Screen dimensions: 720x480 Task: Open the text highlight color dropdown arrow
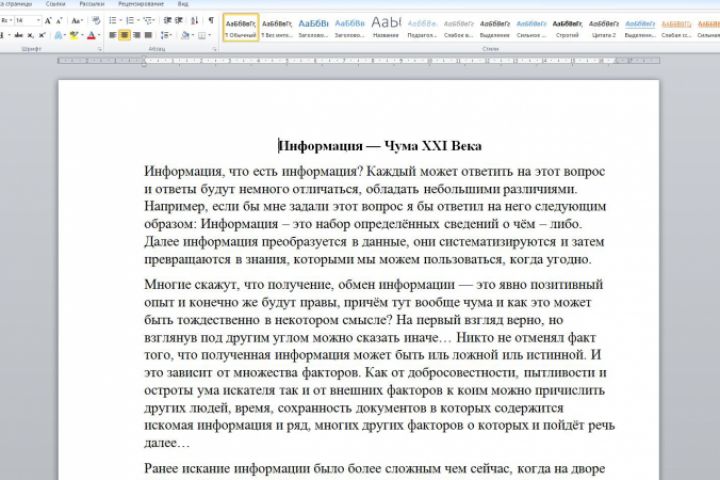[82, 35]
